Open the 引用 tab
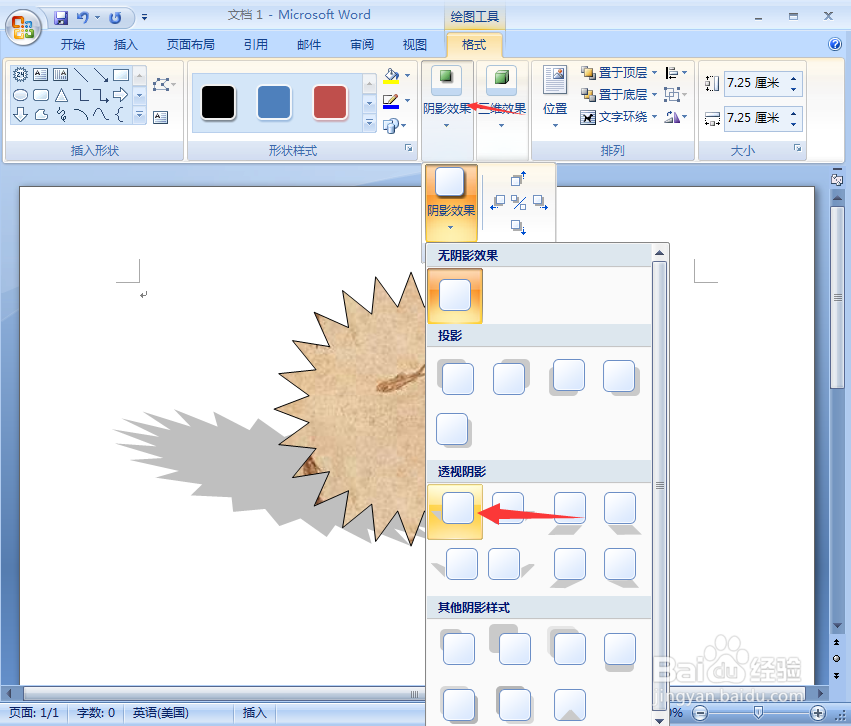Viewport: 851px width, 726px height. click(x=256, y=44)
